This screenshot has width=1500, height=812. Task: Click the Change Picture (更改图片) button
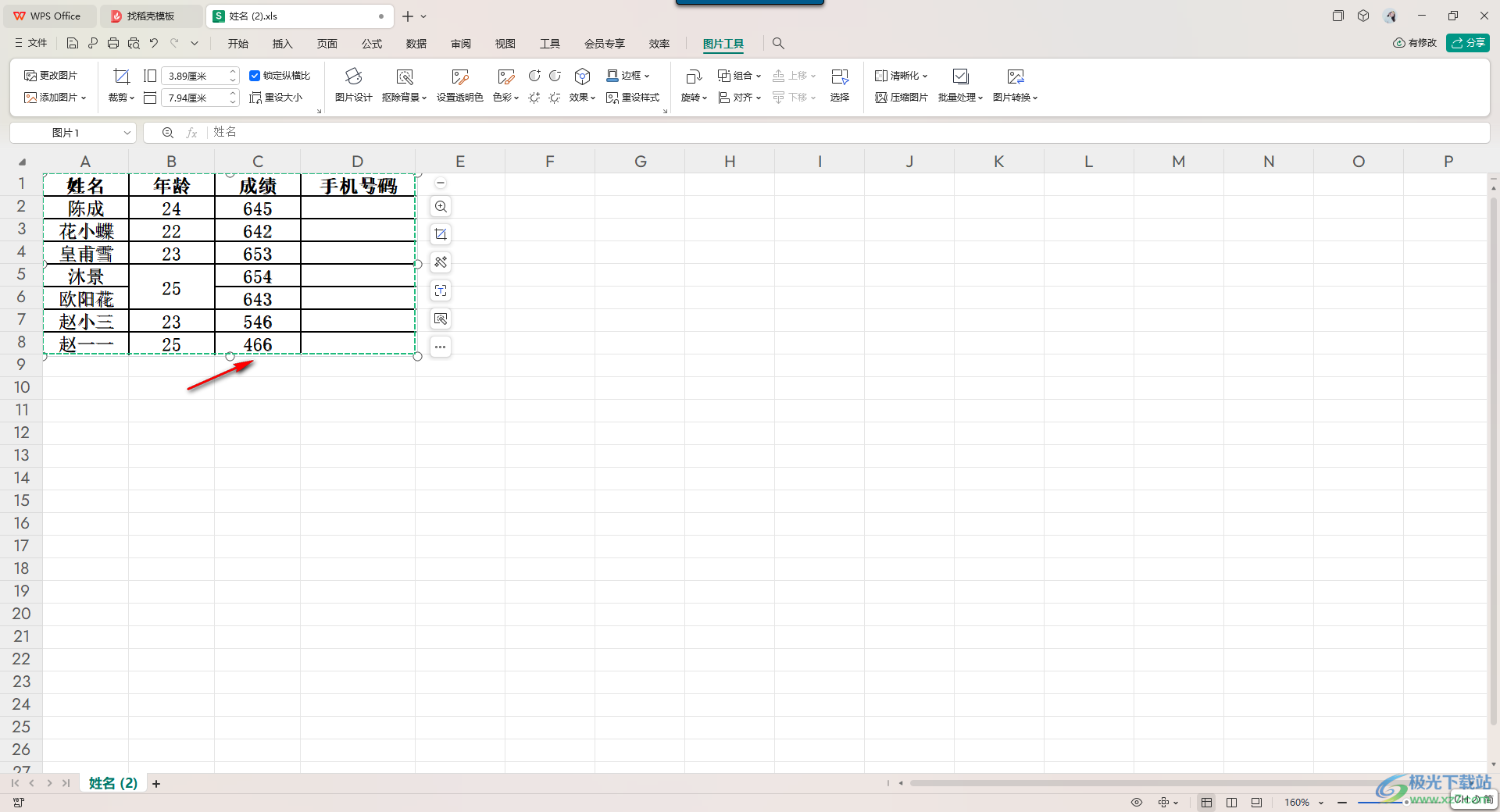click(x=51, y=76)
